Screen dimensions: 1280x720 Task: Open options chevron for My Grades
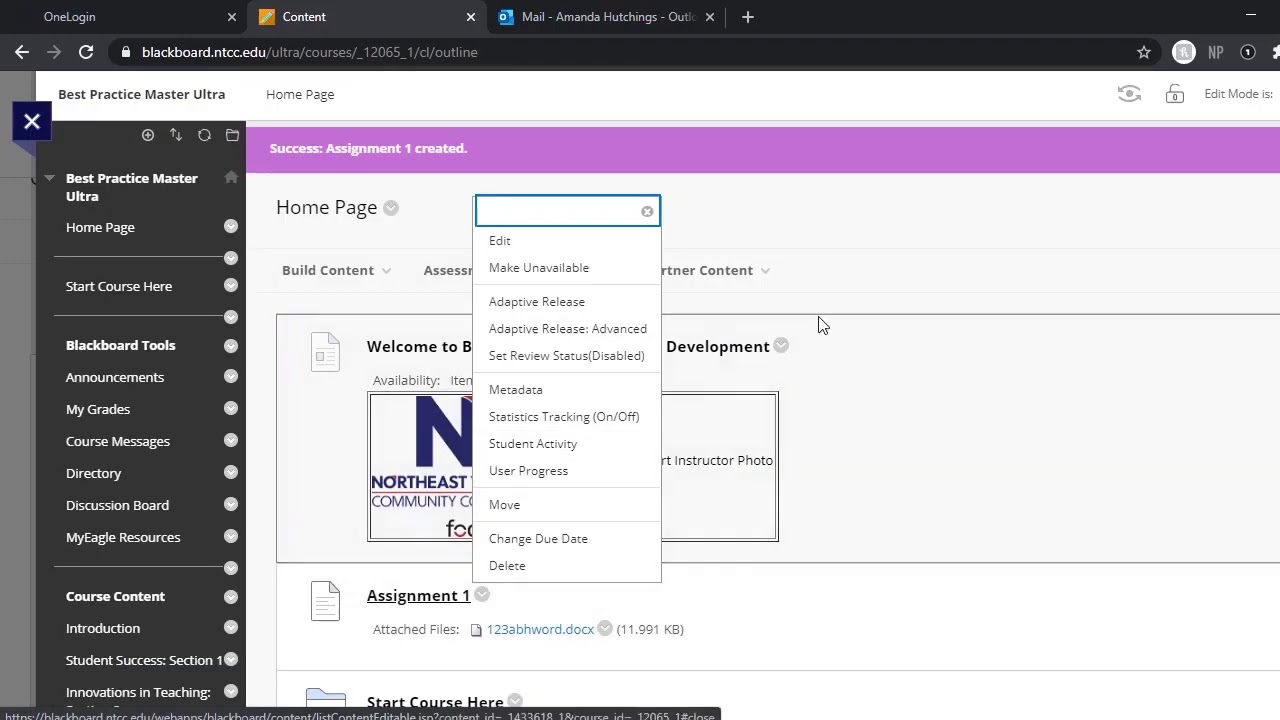pyautogui.click(x=231, y=409)
